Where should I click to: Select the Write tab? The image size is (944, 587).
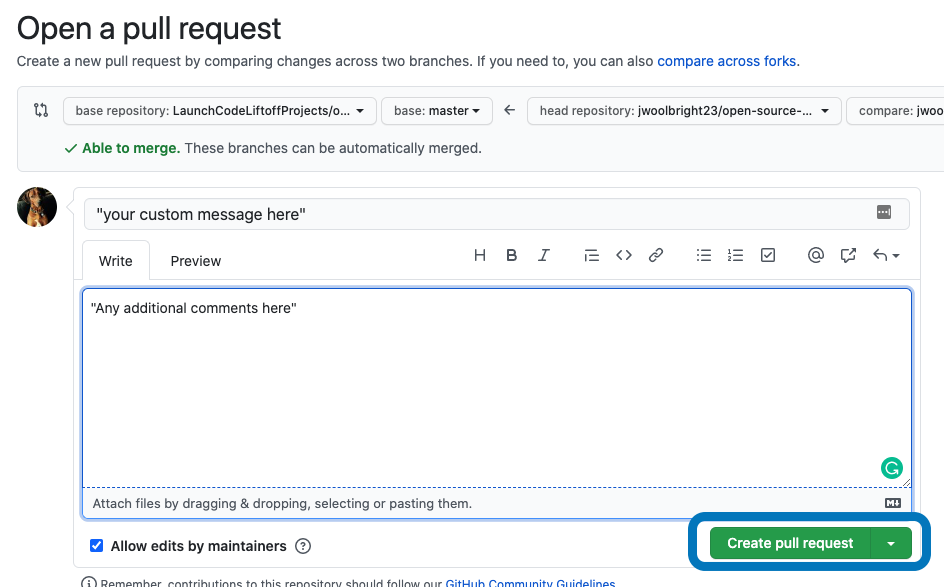(116, 261)
